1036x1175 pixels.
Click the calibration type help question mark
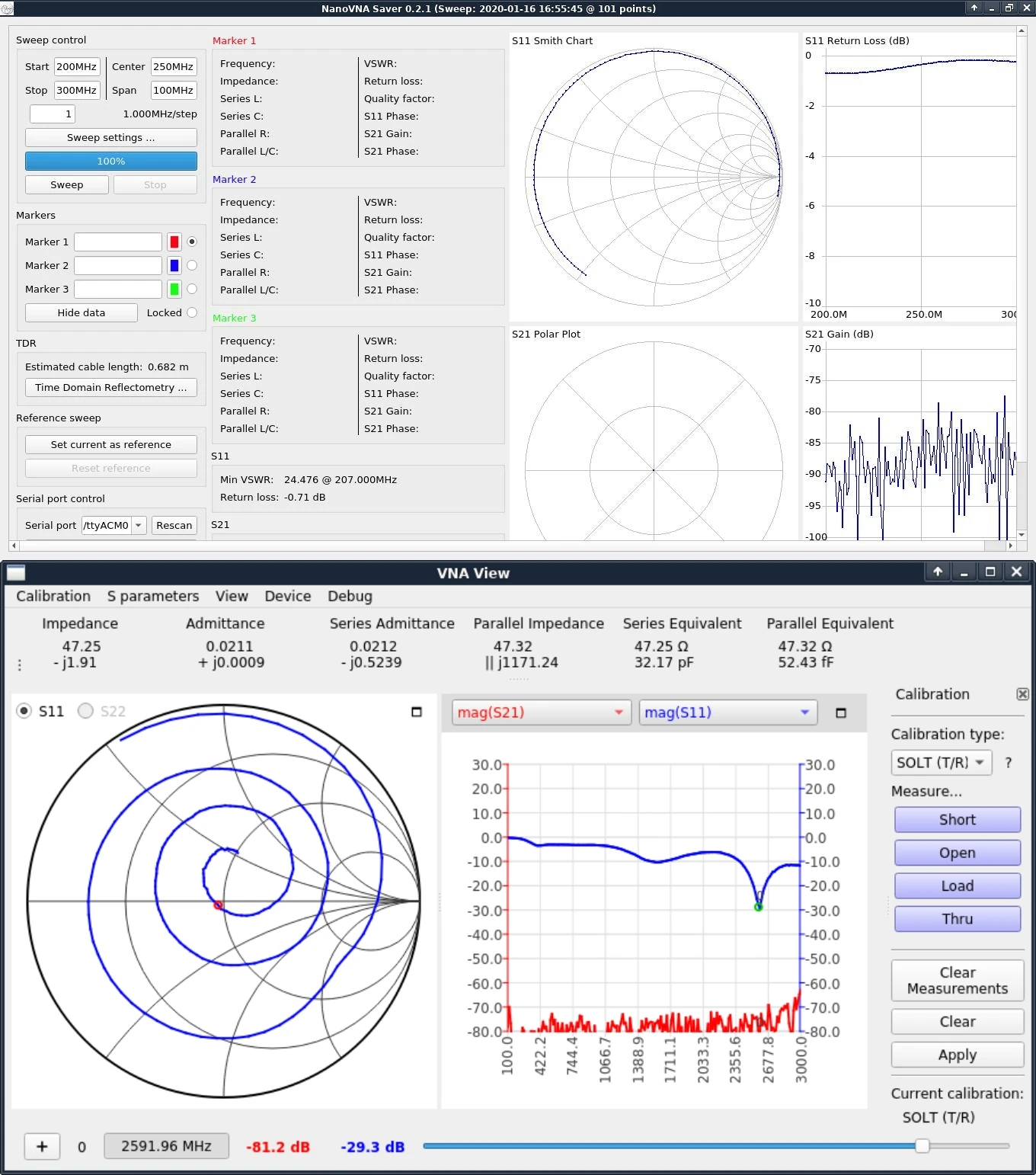click(x=1009, y=763)
